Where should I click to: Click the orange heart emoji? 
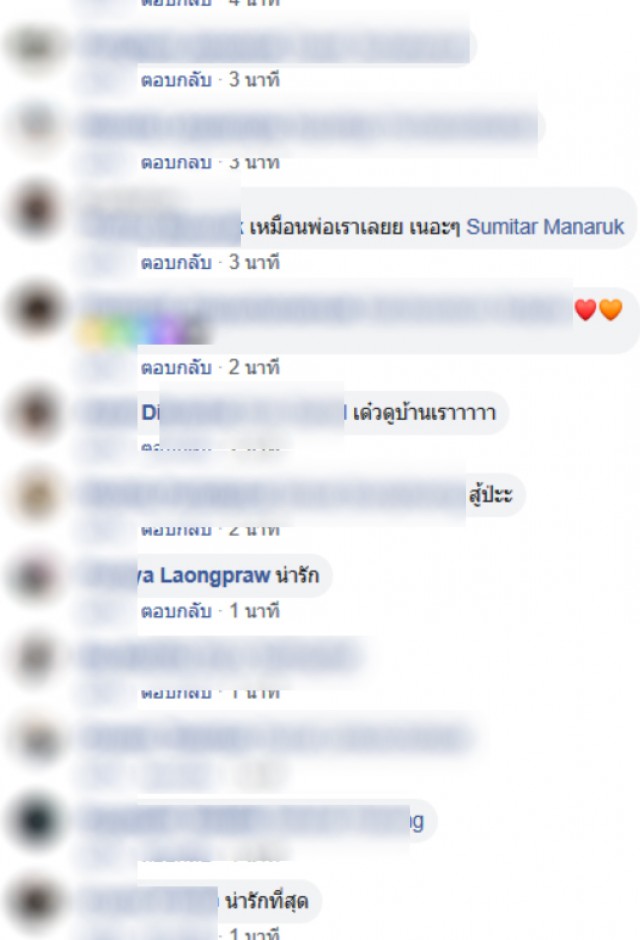tap(611, 309)
